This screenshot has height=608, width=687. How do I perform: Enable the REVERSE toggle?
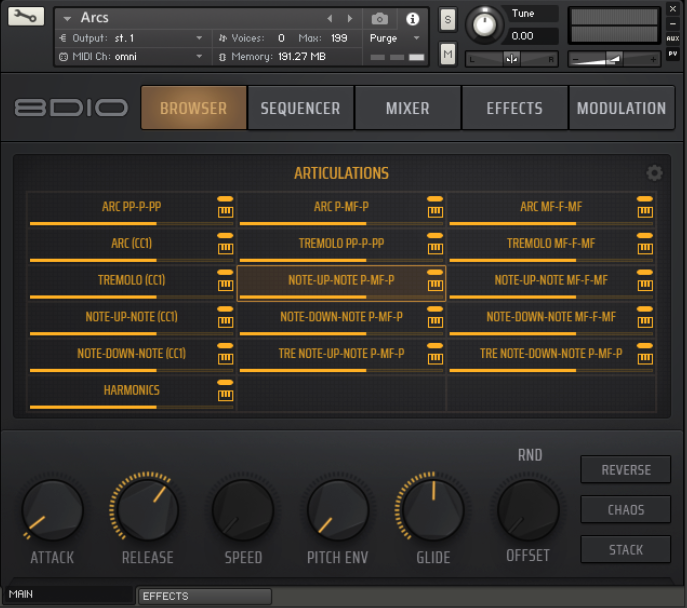tap(626, 470)
